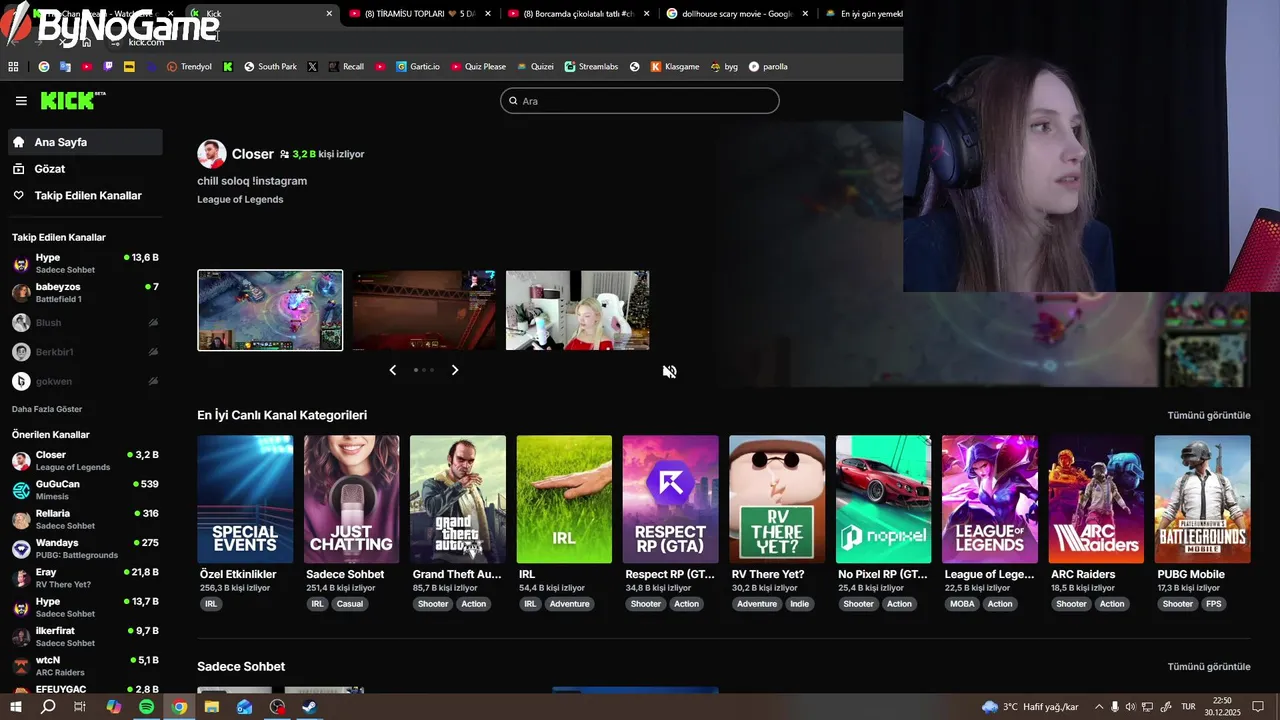Viewport: 1280px width, 720px height.
Task: Open the NoPixel category card
Action: coord(883,499)
